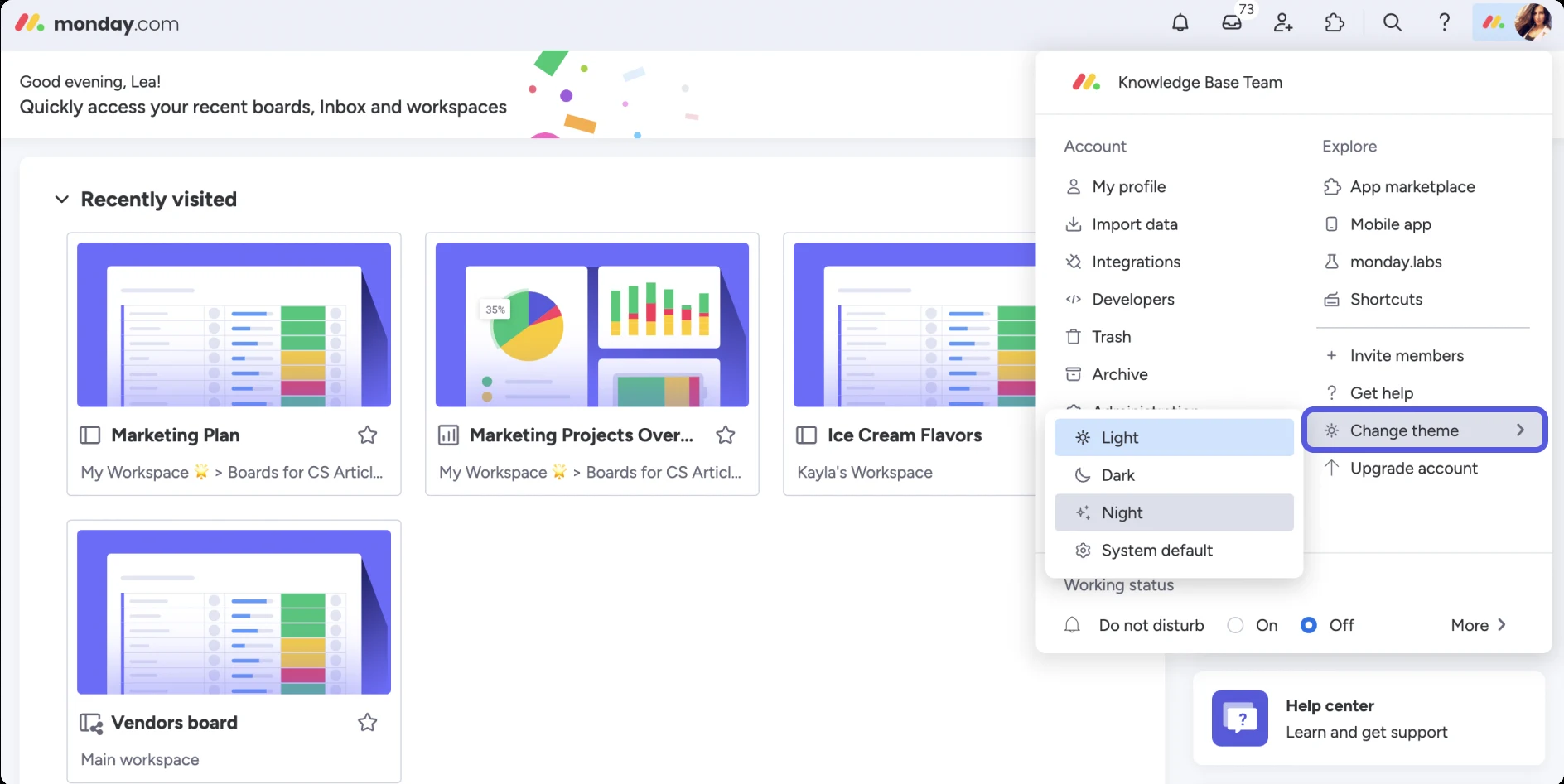Select the Dark theme

tap(1174, 475)
